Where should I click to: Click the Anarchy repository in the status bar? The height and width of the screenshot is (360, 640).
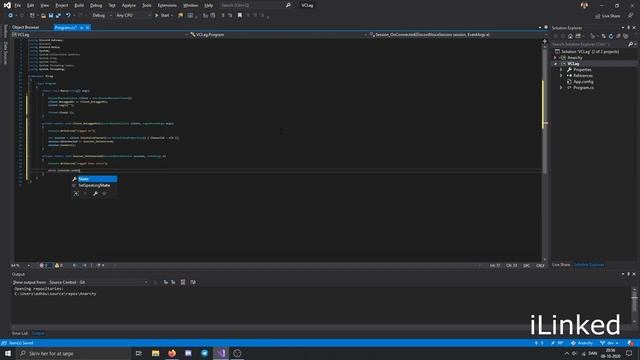[582, 343]
